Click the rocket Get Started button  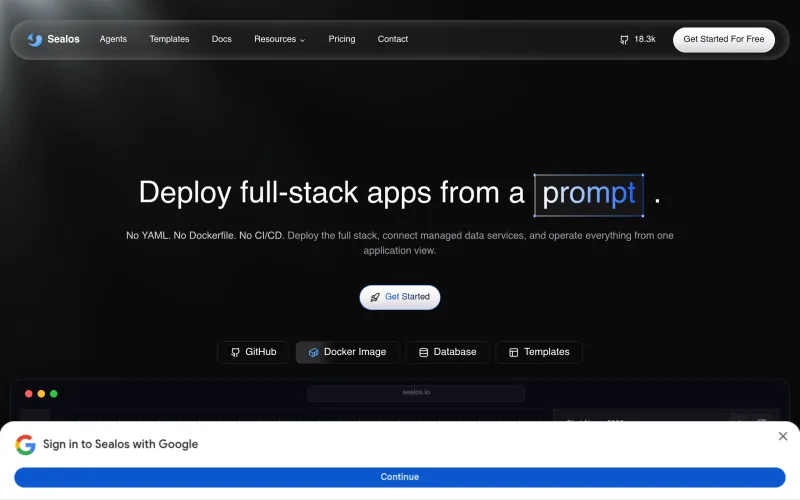[400, 297]
